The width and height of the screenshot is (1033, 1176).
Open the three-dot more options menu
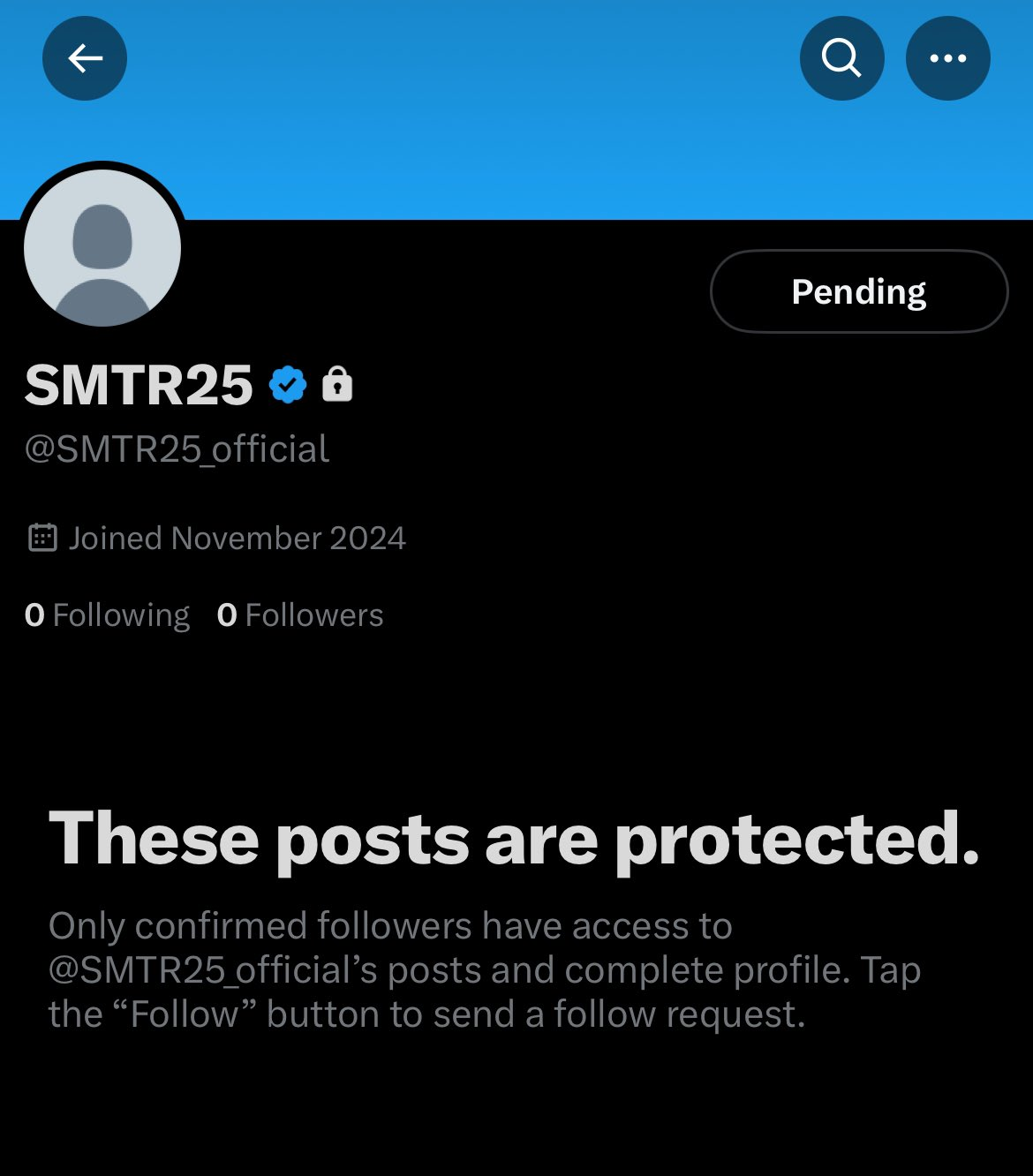coord(947,58)
